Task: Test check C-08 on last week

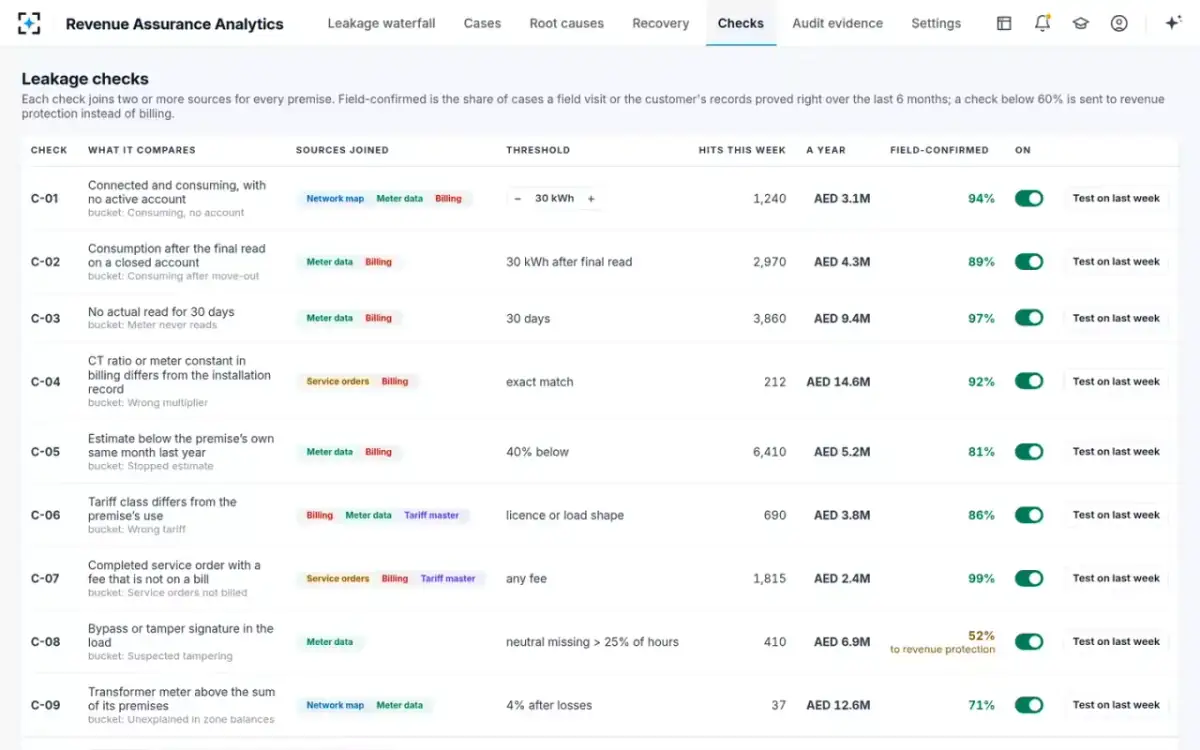Action: [1116, 641]
